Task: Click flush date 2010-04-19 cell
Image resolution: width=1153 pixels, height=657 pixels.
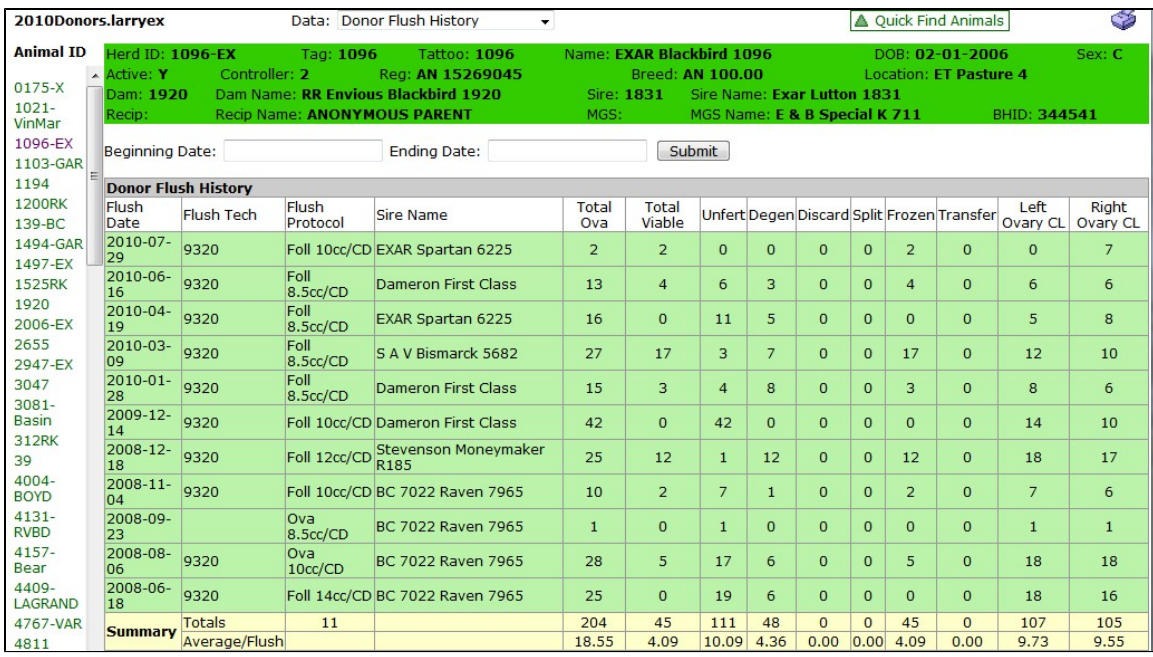Action: (x=141, y=319)
